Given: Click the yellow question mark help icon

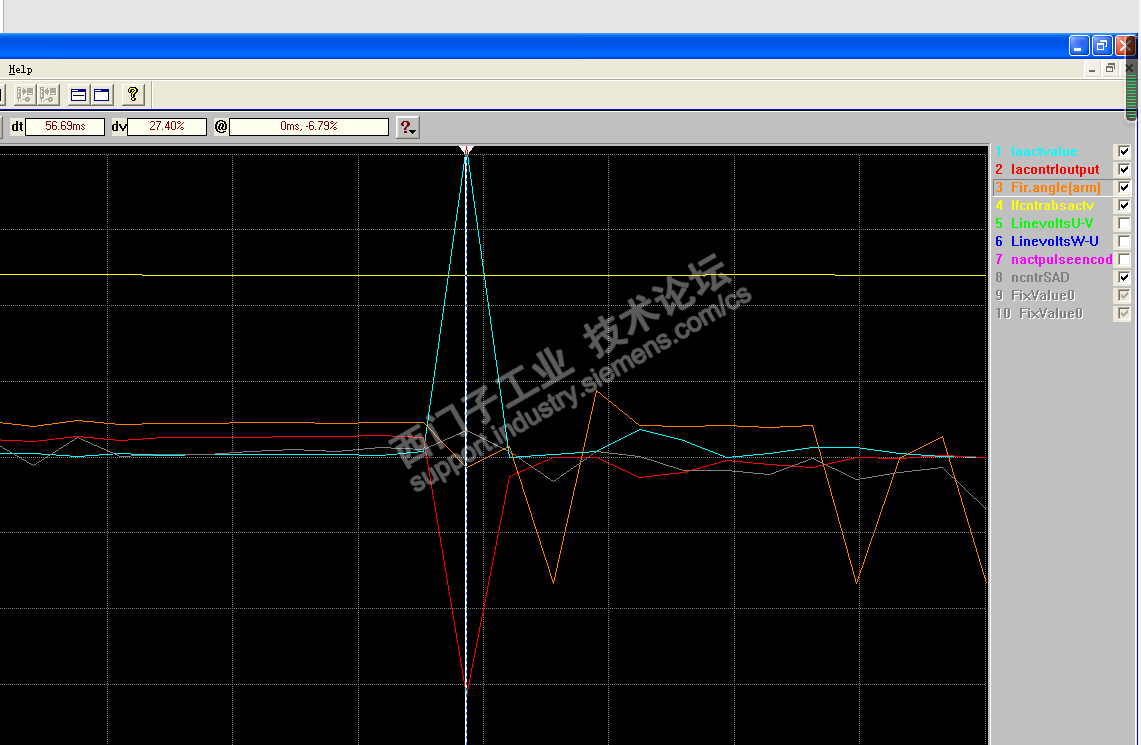Looking at the screenshot, I should (x=132, y=94).
